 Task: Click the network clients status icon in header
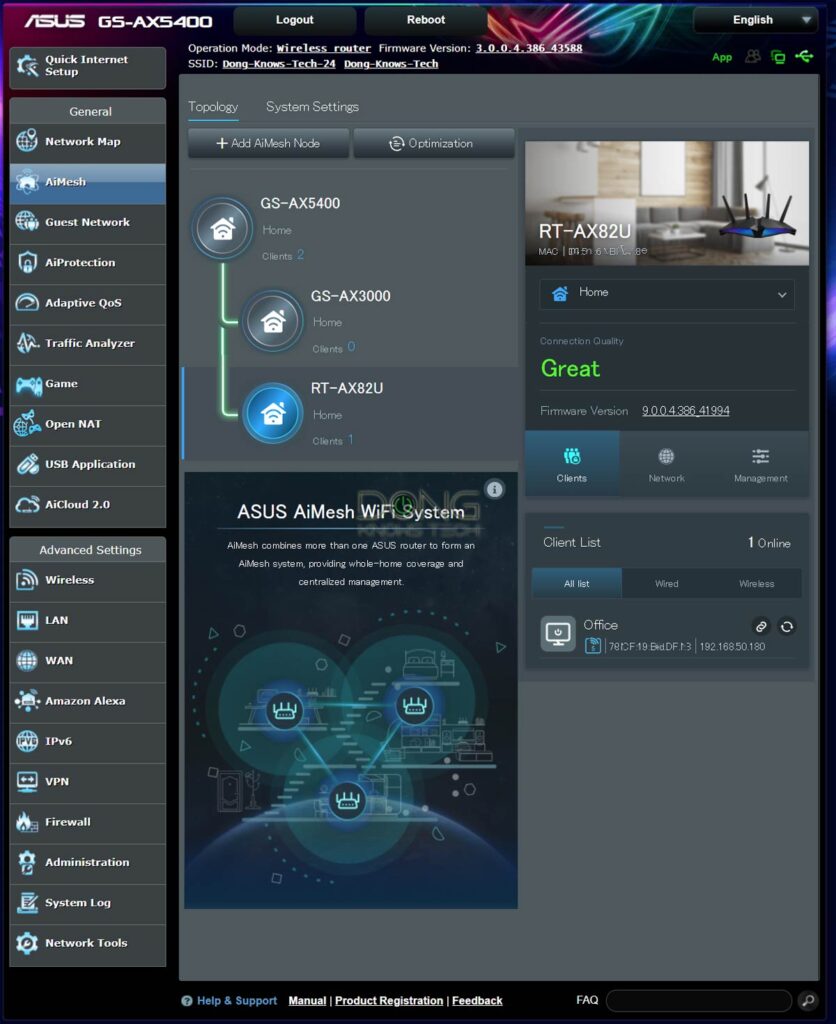coord(778,57)
